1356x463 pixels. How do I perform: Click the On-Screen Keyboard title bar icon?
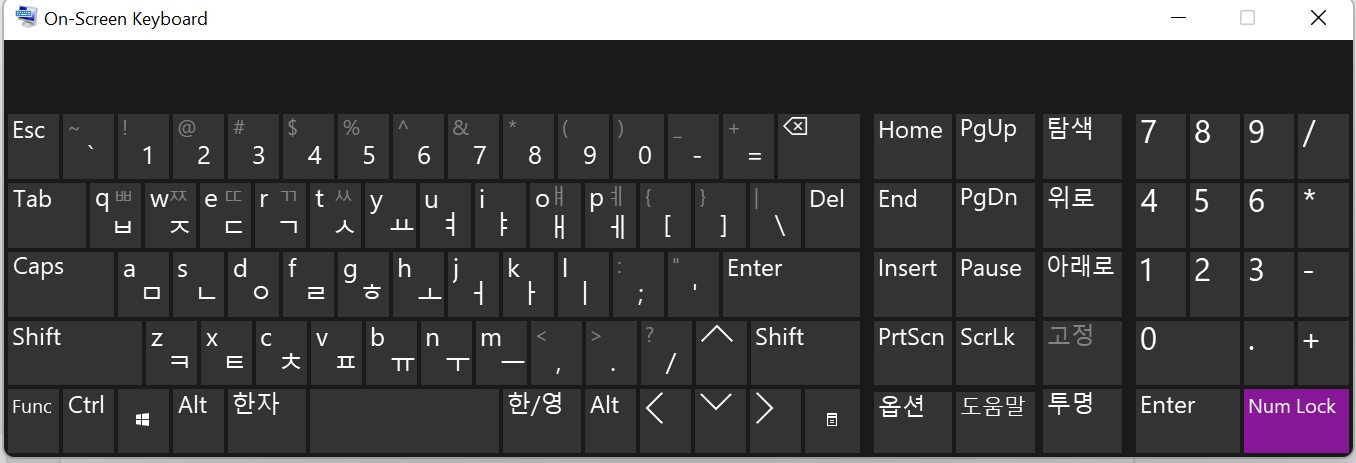point(27,18)
